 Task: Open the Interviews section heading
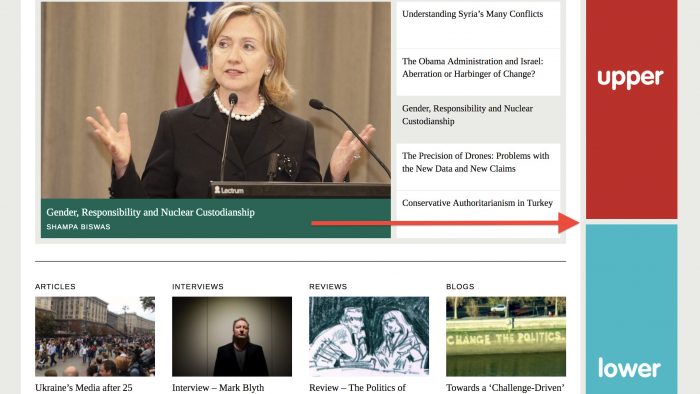tap(198, 286)
